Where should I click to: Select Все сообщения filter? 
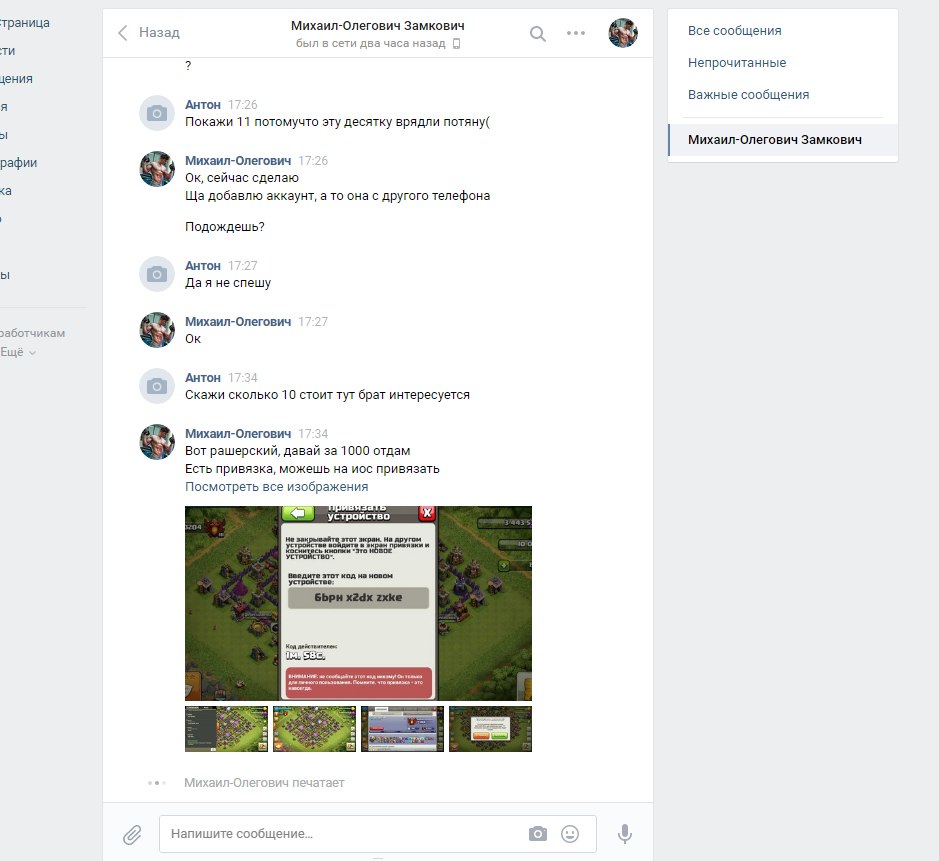[734, 31]
